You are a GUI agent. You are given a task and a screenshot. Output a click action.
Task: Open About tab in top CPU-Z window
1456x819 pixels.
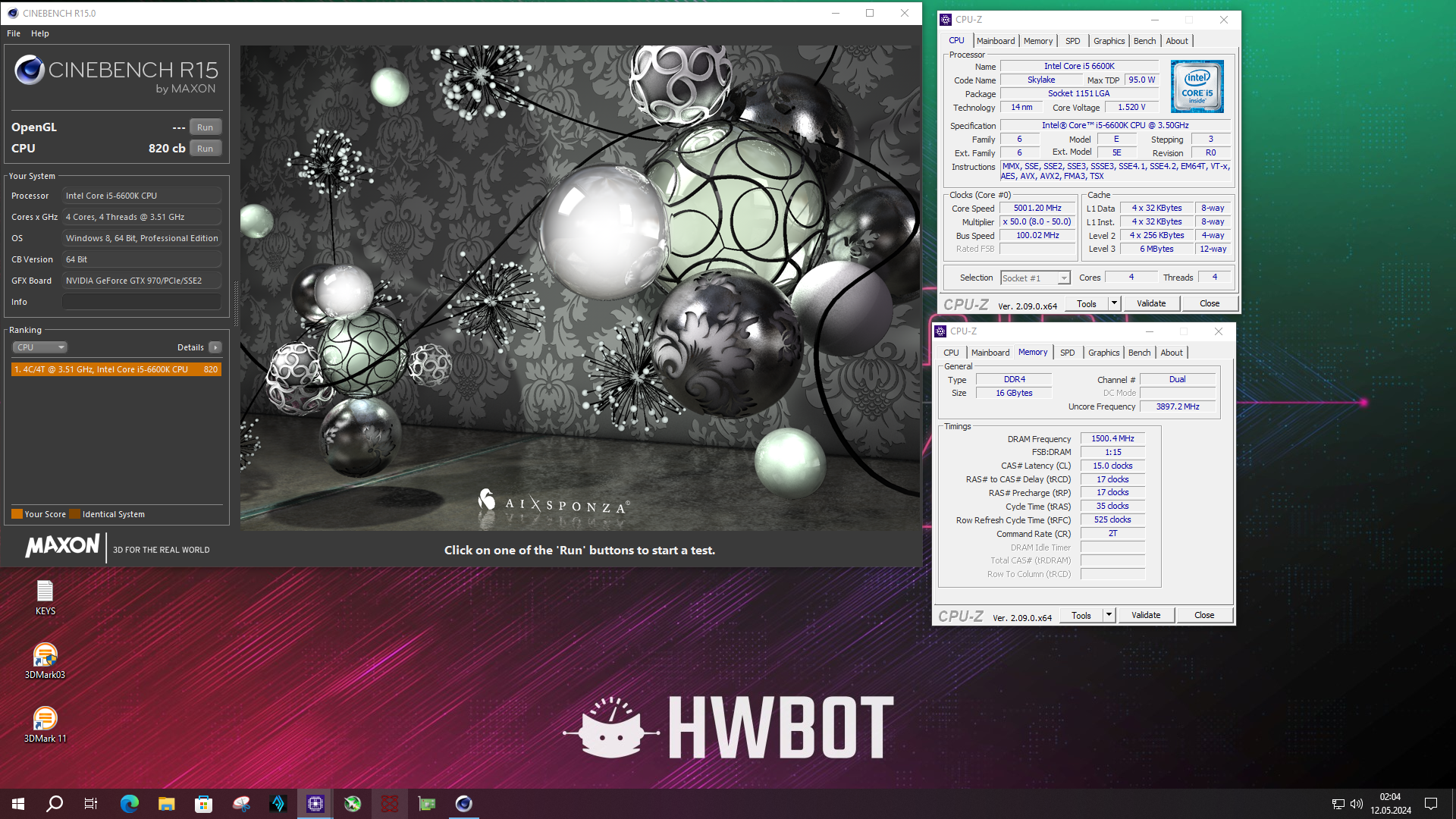pyautogui.click(x=1177, y=41)
